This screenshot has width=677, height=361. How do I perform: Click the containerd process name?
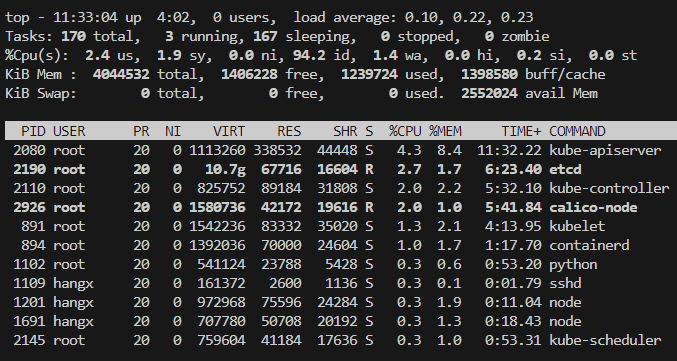click(589, 245)
